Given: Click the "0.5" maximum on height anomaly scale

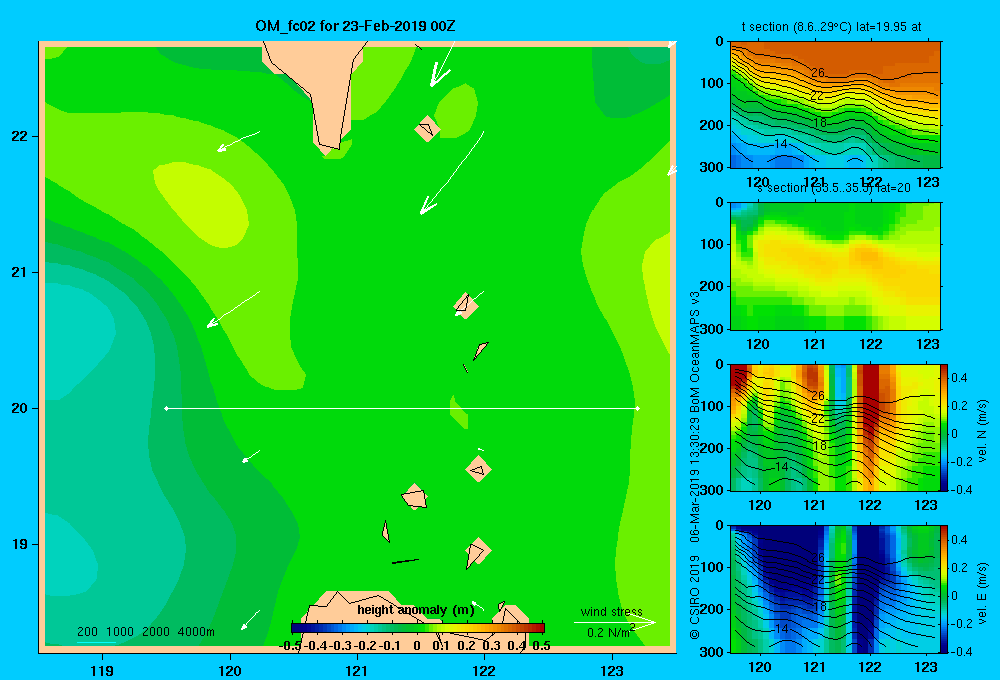Looking at the screenshot, I should point(541,646).
